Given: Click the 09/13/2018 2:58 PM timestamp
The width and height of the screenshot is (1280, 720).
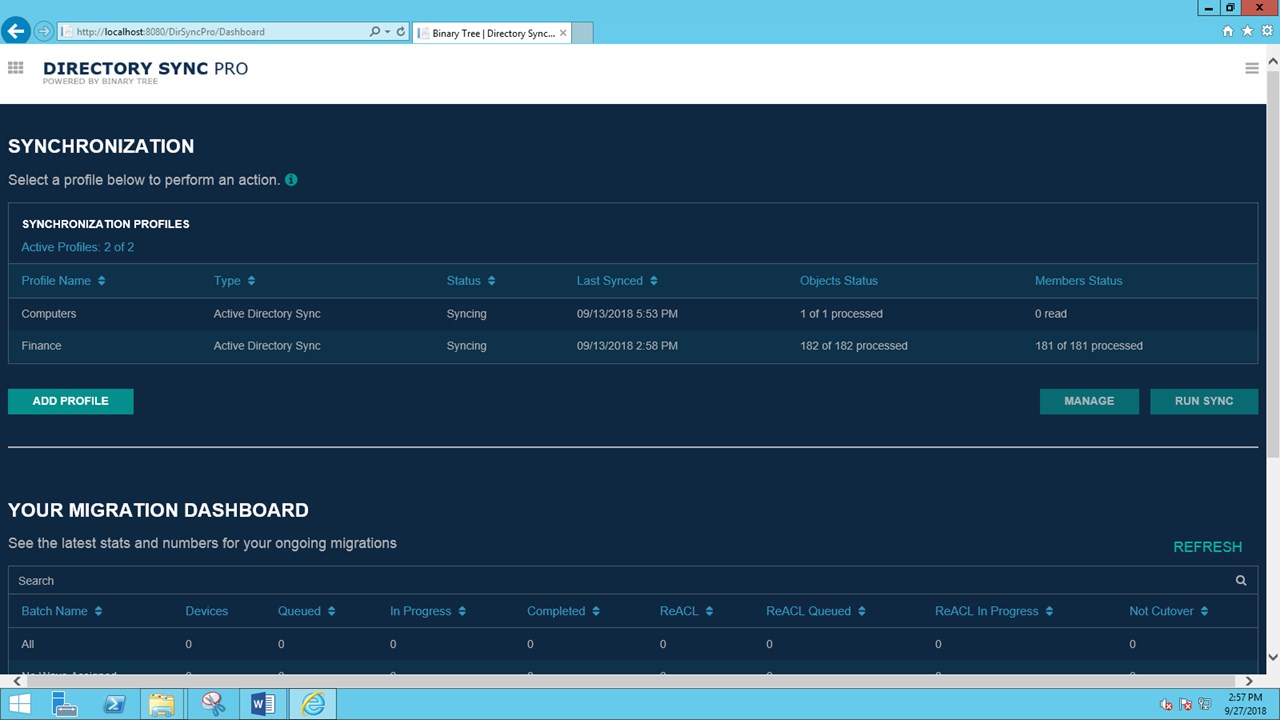Looking at the screenshot, I should (627, 346).
